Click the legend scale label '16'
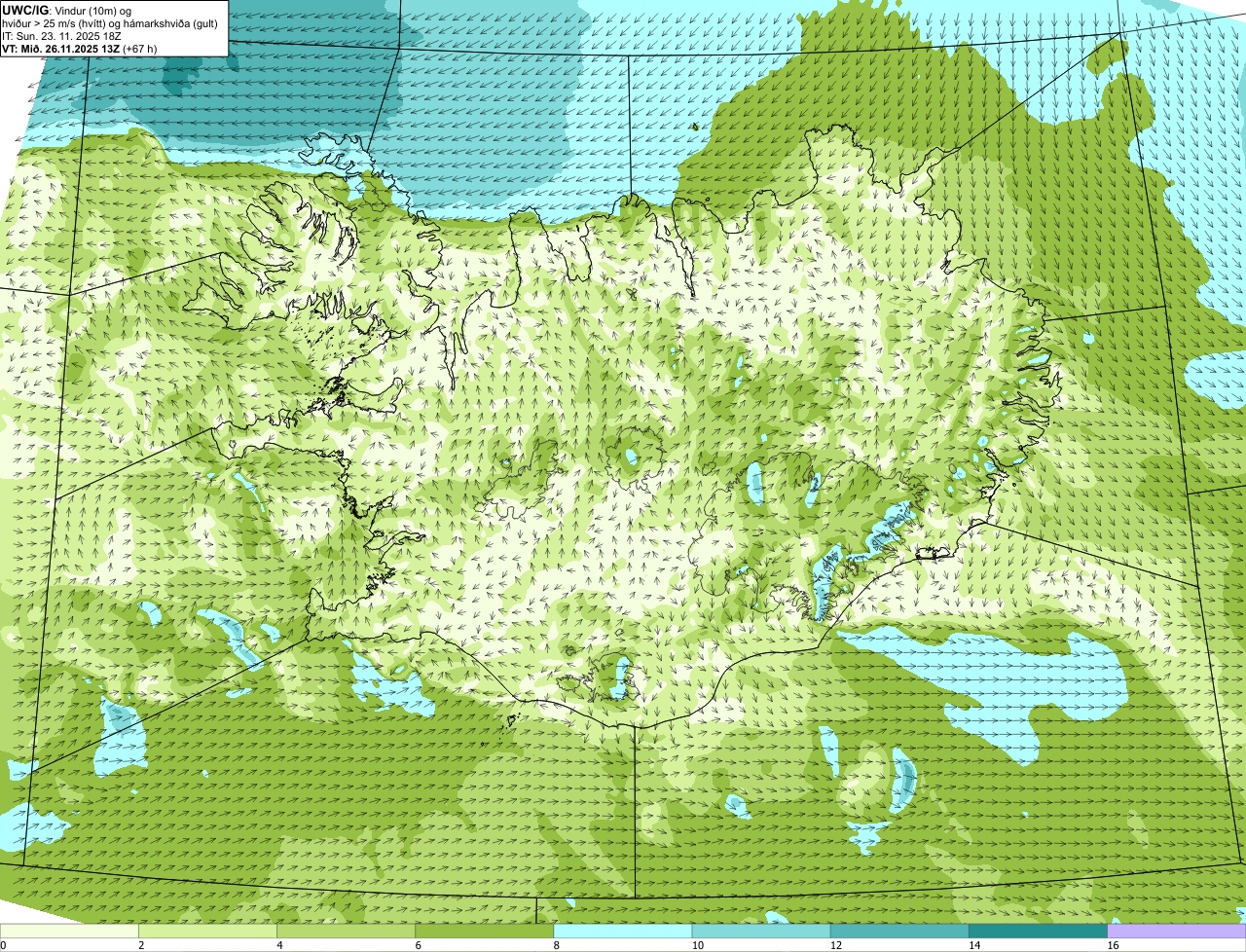 coord(1113,945)
